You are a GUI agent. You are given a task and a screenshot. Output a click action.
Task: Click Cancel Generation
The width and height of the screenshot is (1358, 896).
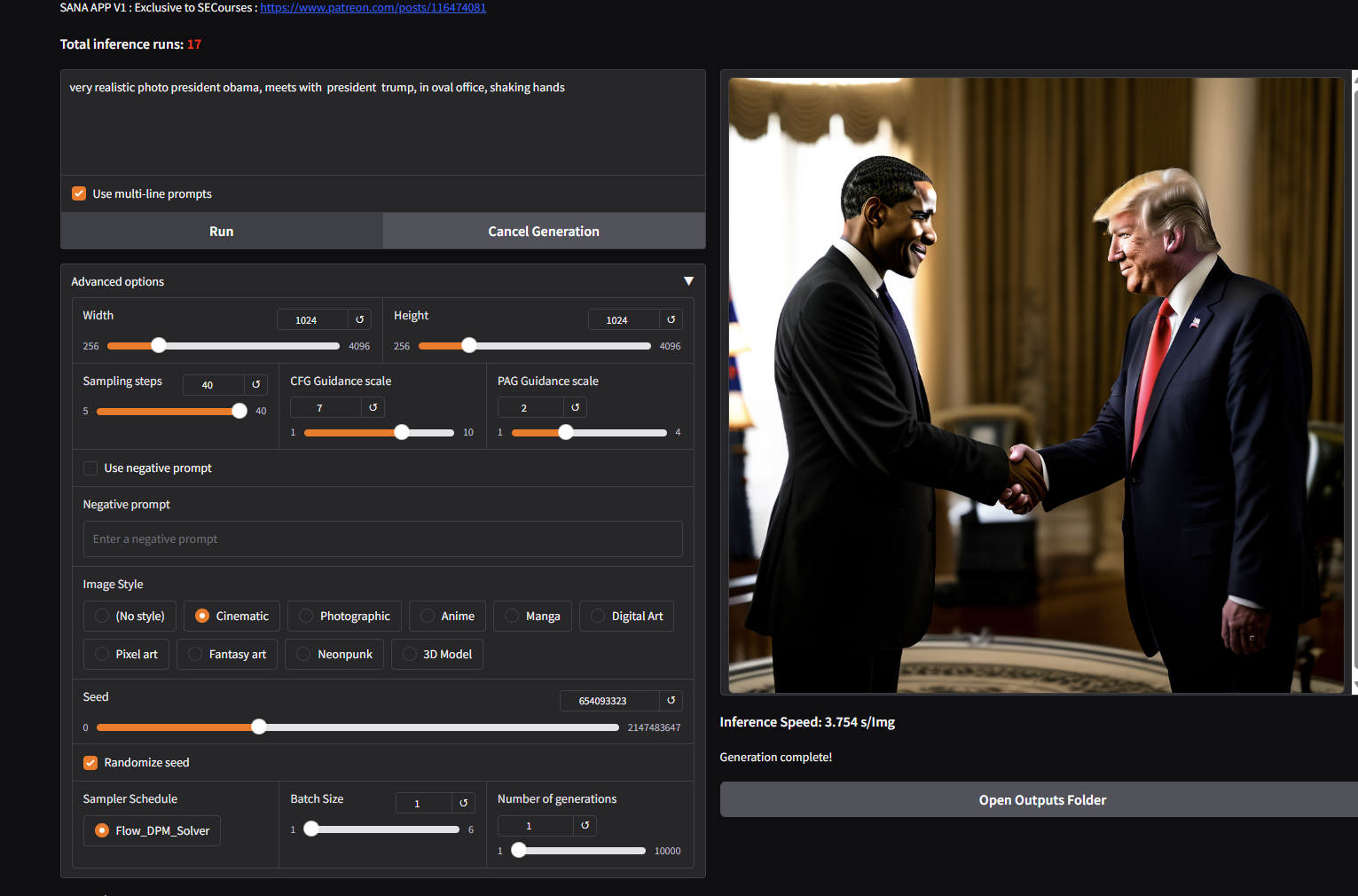click(x=544, y=231)
